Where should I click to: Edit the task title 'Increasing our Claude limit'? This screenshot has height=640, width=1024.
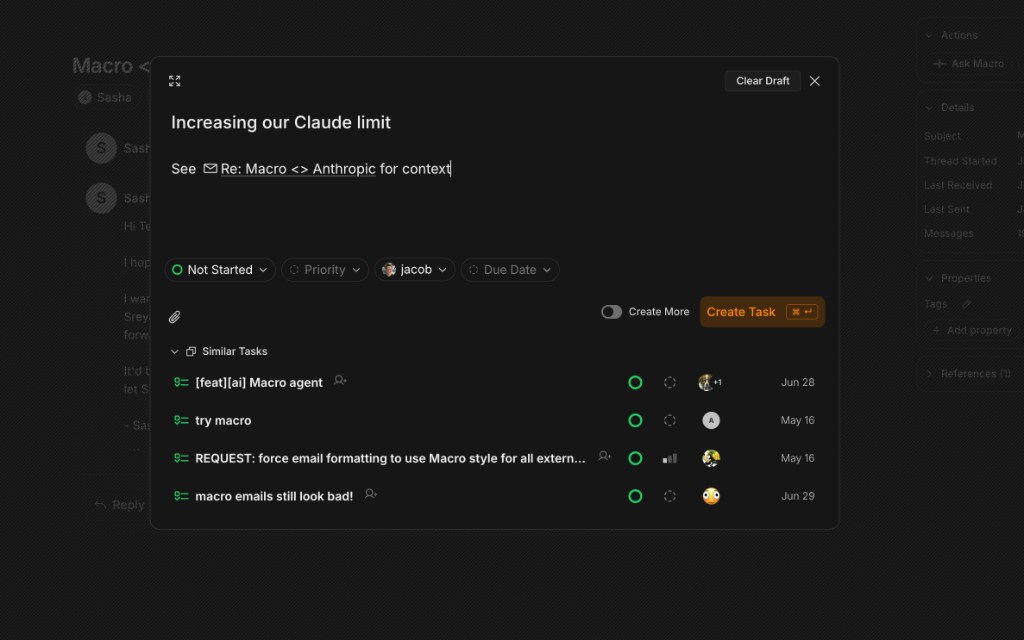click(281, 122)
